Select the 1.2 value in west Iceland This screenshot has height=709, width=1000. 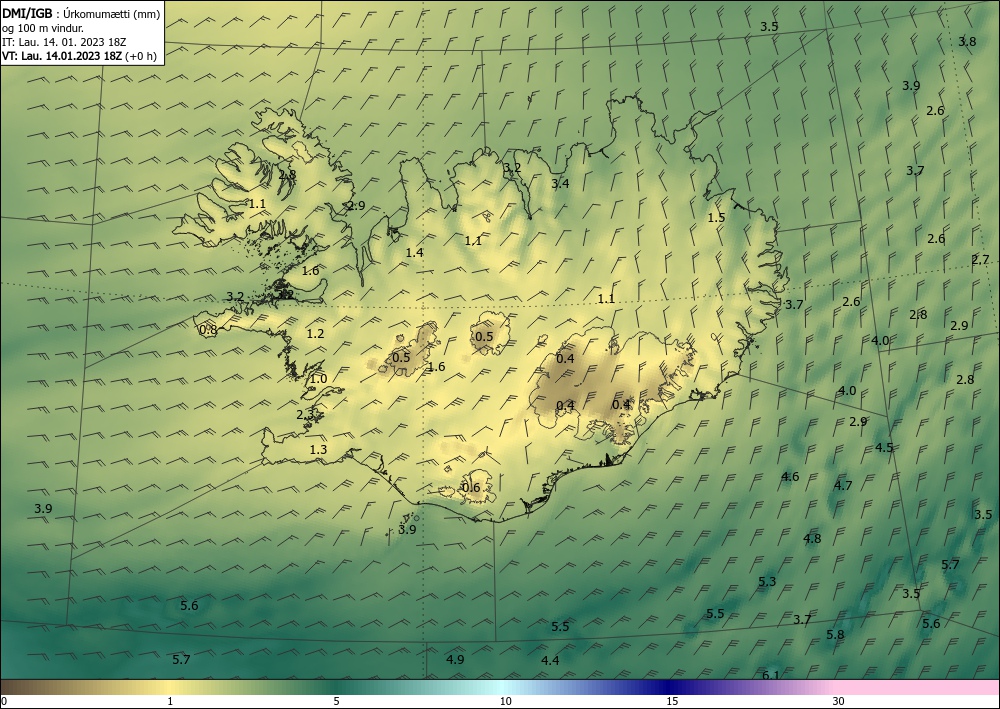(316, 333)
